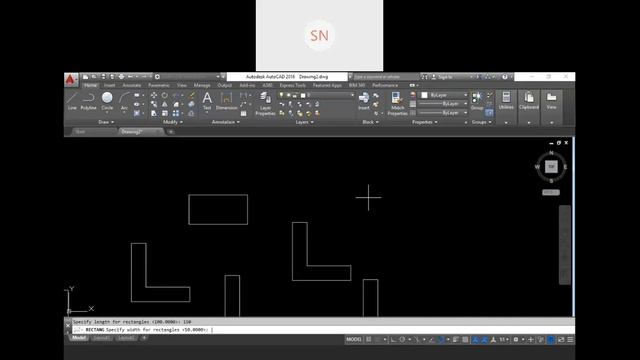This screenshot has width=640, height=360.
Task: Click the WCS button below the ViewCube
Action: (x=551, y=192)
